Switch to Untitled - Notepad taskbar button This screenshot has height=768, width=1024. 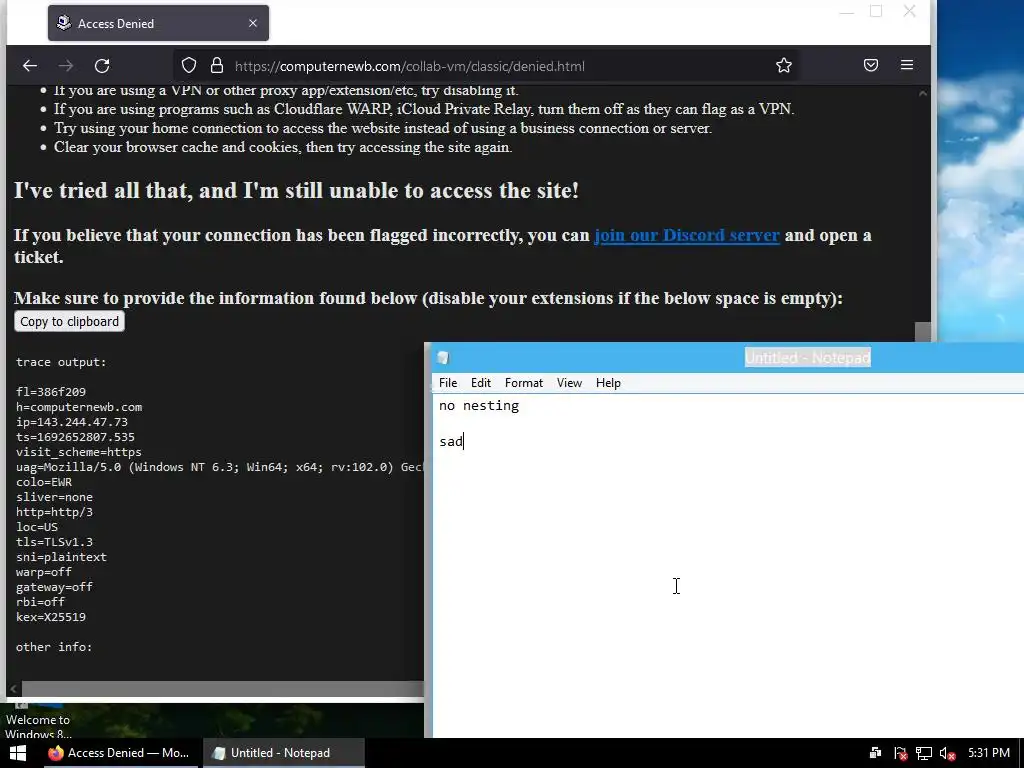[x=281, y=753]
